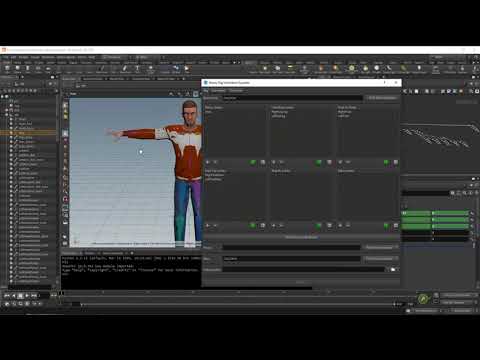
Task: Select the Font 'T' shelf tool
Action: click(137, 69)
